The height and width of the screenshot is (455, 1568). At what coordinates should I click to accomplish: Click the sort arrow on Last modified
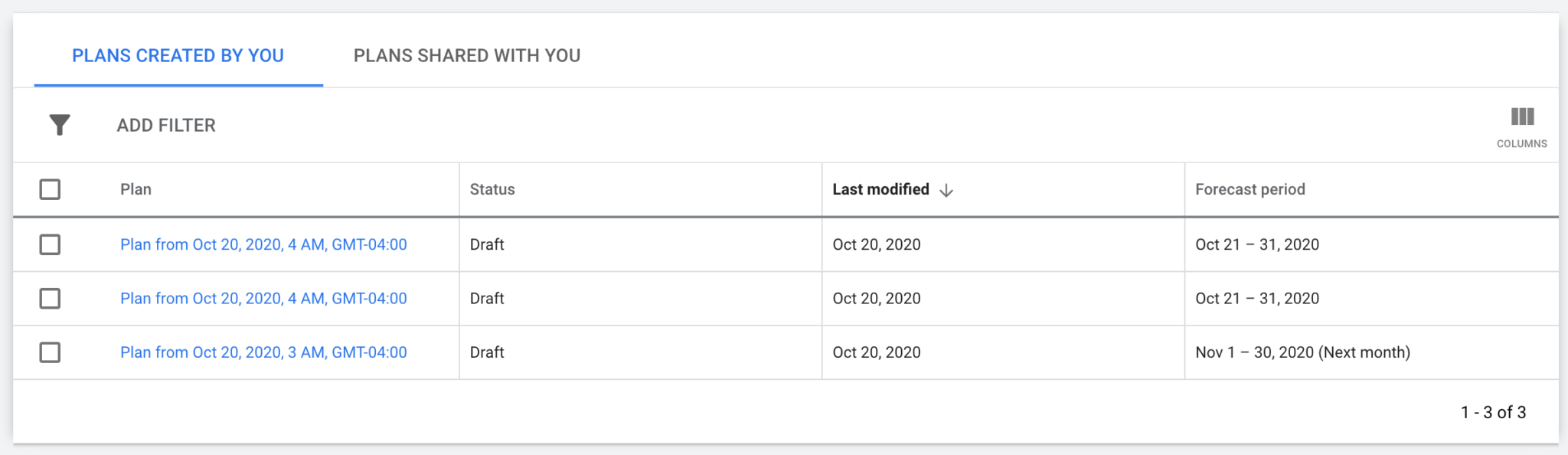click(947, 189)
